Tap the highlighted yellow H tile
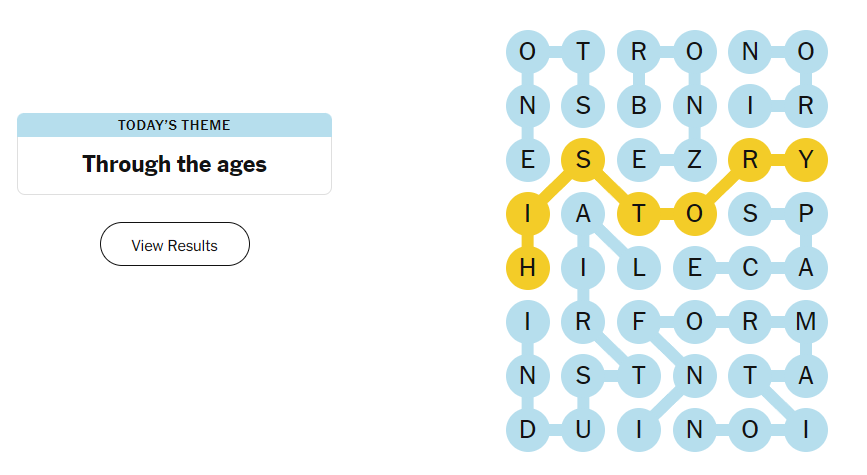867x475 pixels. [x=528, y=268]
